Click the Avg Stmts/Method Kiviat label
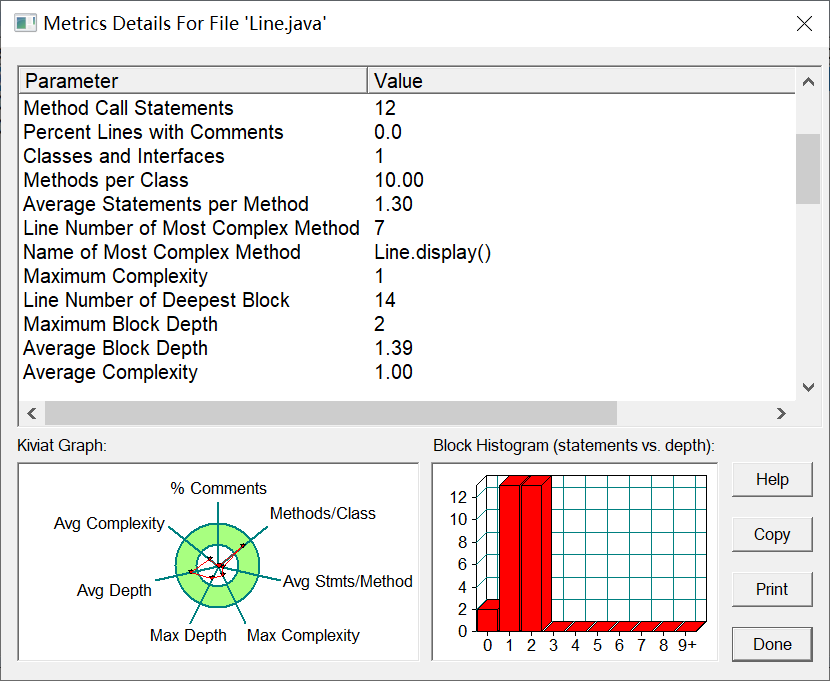Image resolution: width=830 pixels, height=681 pixels. point(348,582)
